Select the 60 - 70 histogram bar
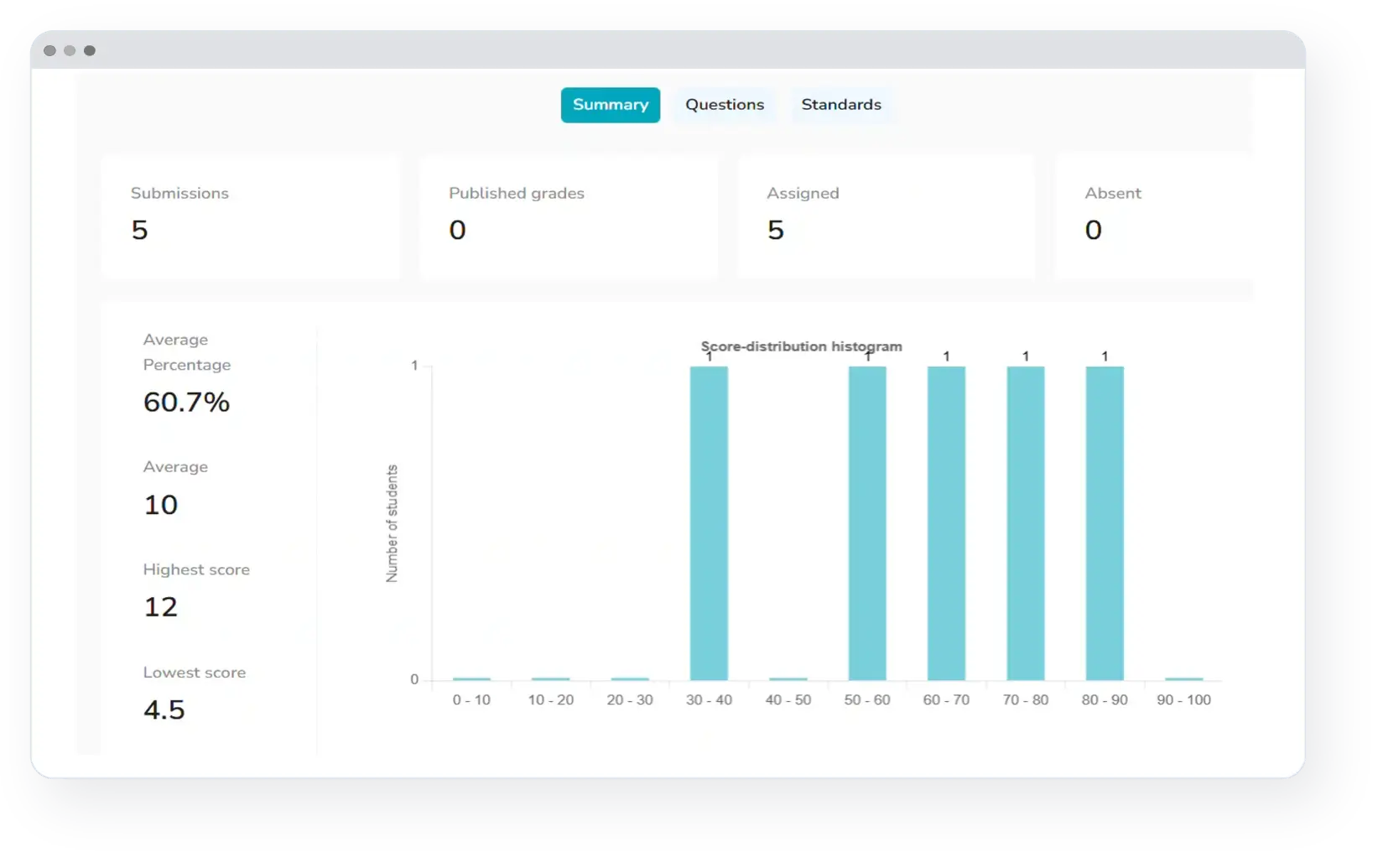This screenshot has width=1383, height=868. pyautogui.click(x=946, y=522)
